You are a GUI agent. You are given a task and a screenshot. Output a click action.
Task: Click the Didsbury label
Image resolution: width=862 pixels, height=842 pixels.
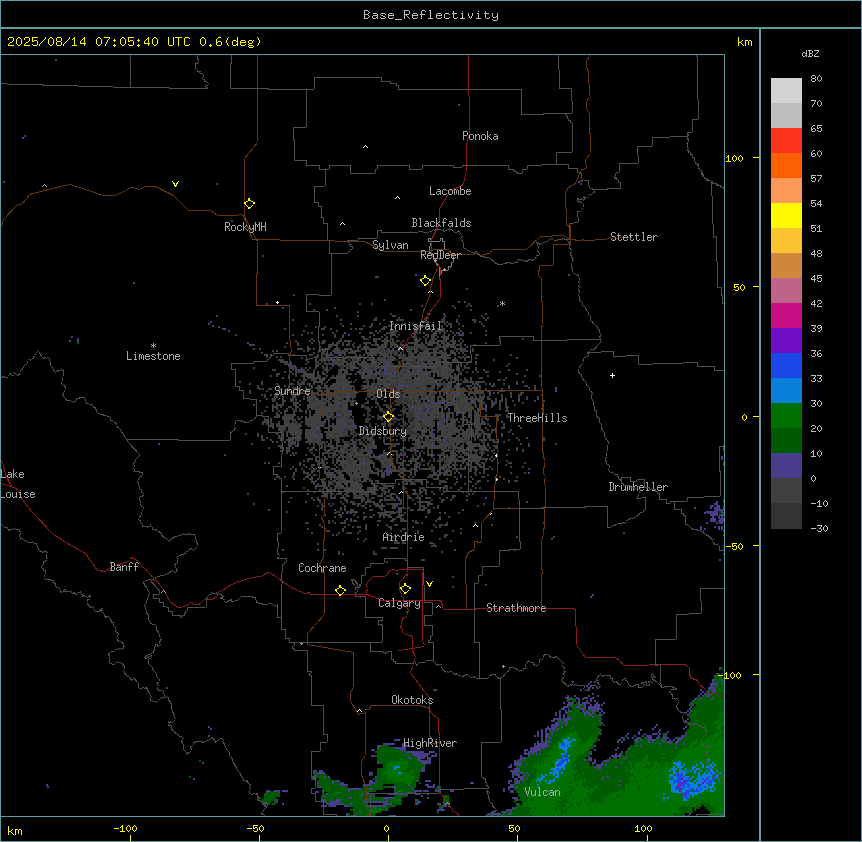(x=383, y=431)
